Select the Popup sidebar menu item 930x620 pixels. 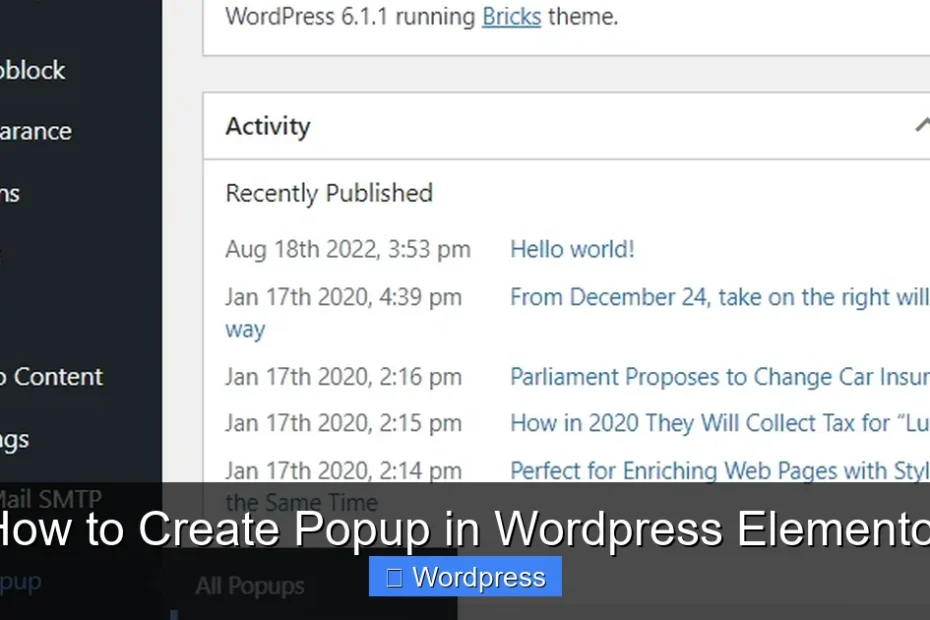21,580
